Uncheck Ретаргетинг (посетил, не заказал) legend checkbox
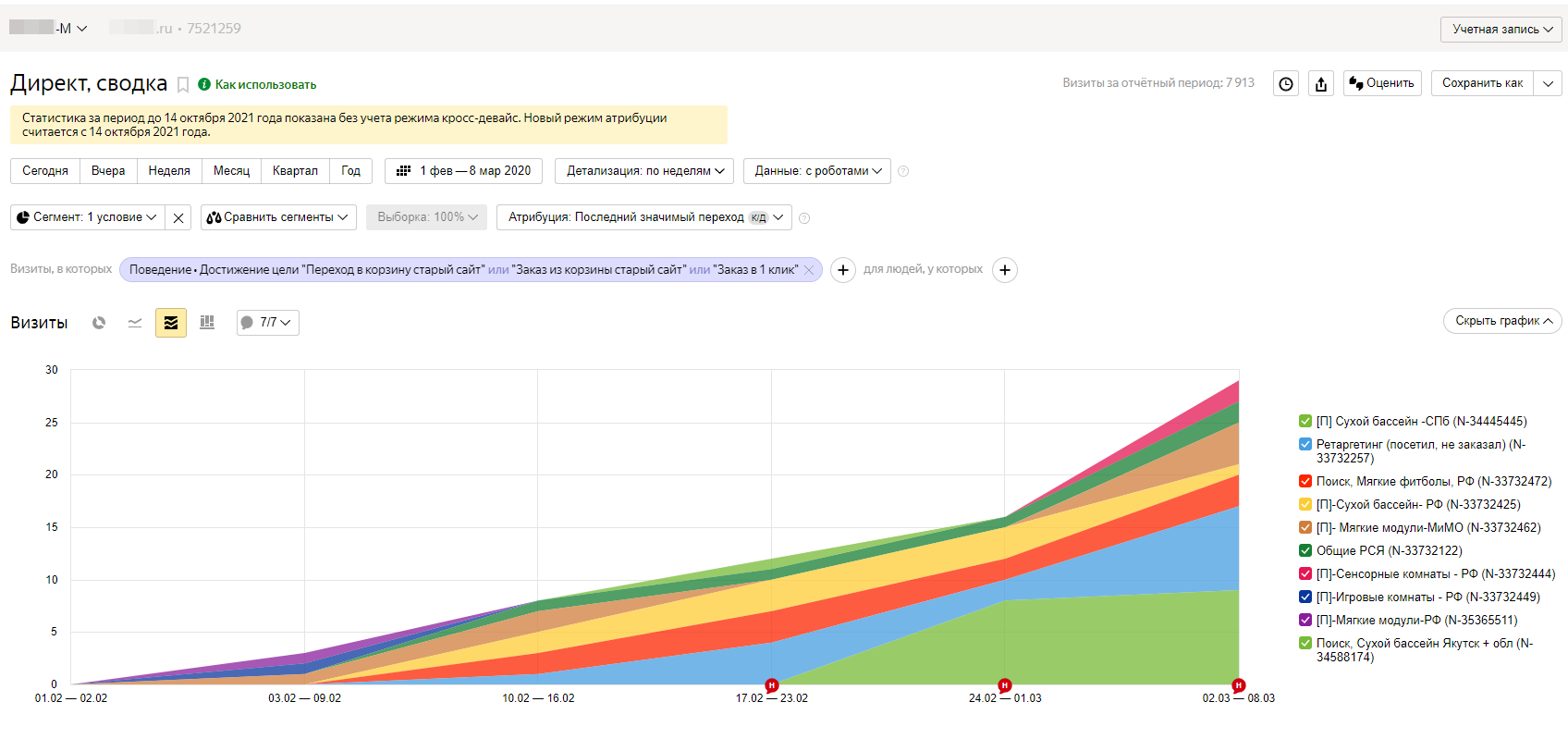Viewport: 1568px width, 739px height. click(1305, 444)
